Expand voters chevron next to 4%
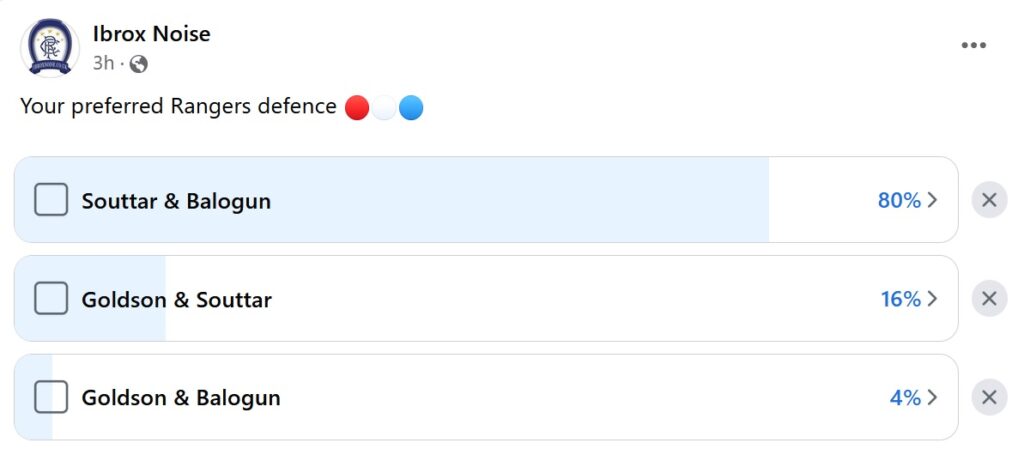The width and height of the screenshot is (1024, 449). [x=933, y=397]
